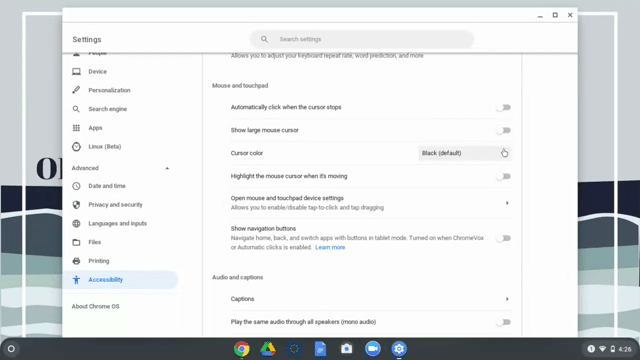Image resolution: width=640 pixels, height=360 pixels.
Task: Click the magnifier icon in Search settings bar
Action: (x=264, y=39)
